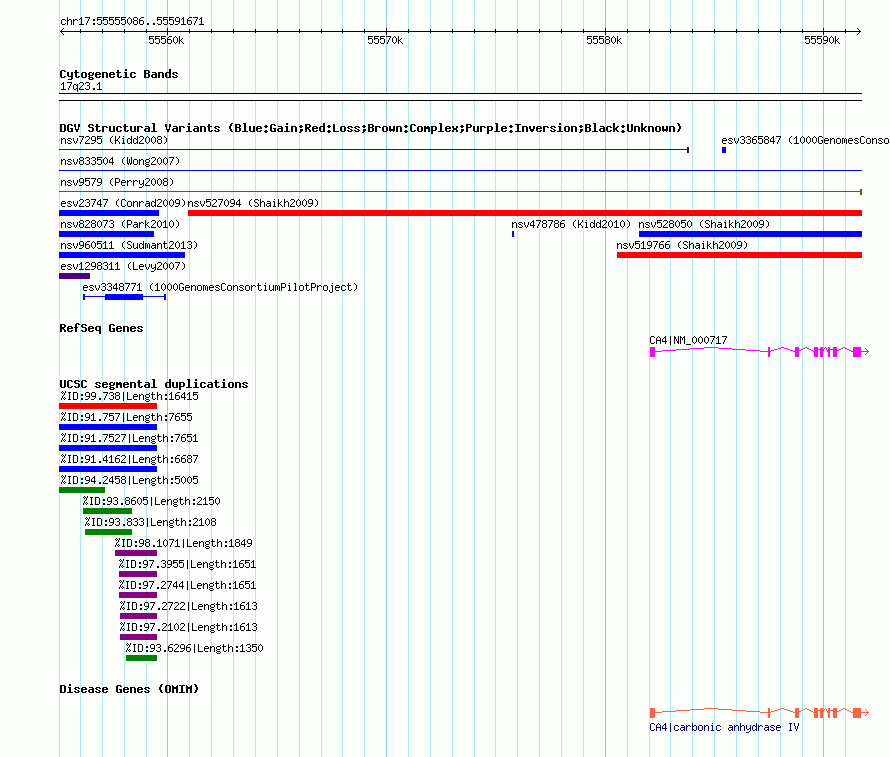The width and height of the screenshot is (890, 757).
Task: Select the %ID:97.2722 Length:1613 duplication
Action: coord(138,616)
